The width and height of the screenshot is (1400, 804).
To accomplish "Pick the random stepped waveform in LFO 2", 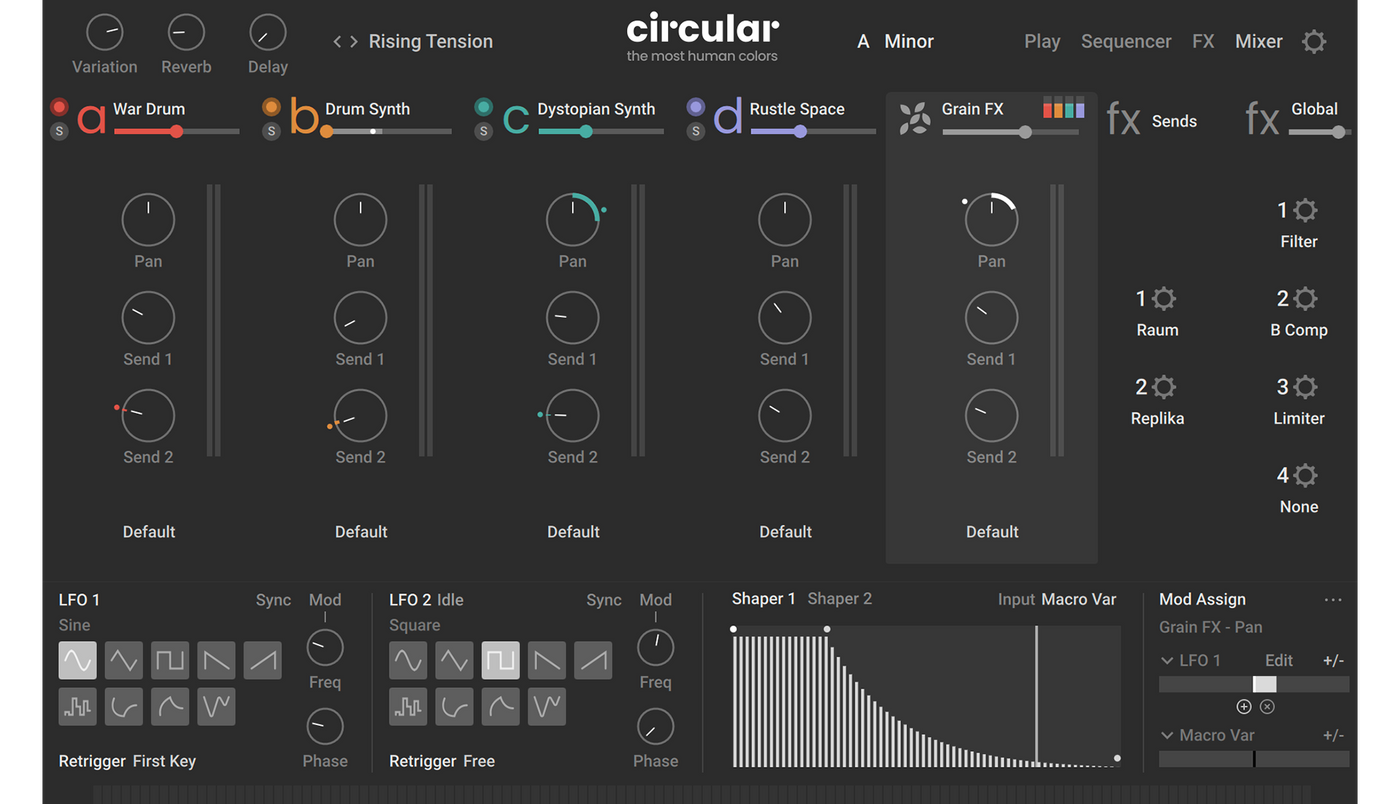I will point(408,707).
